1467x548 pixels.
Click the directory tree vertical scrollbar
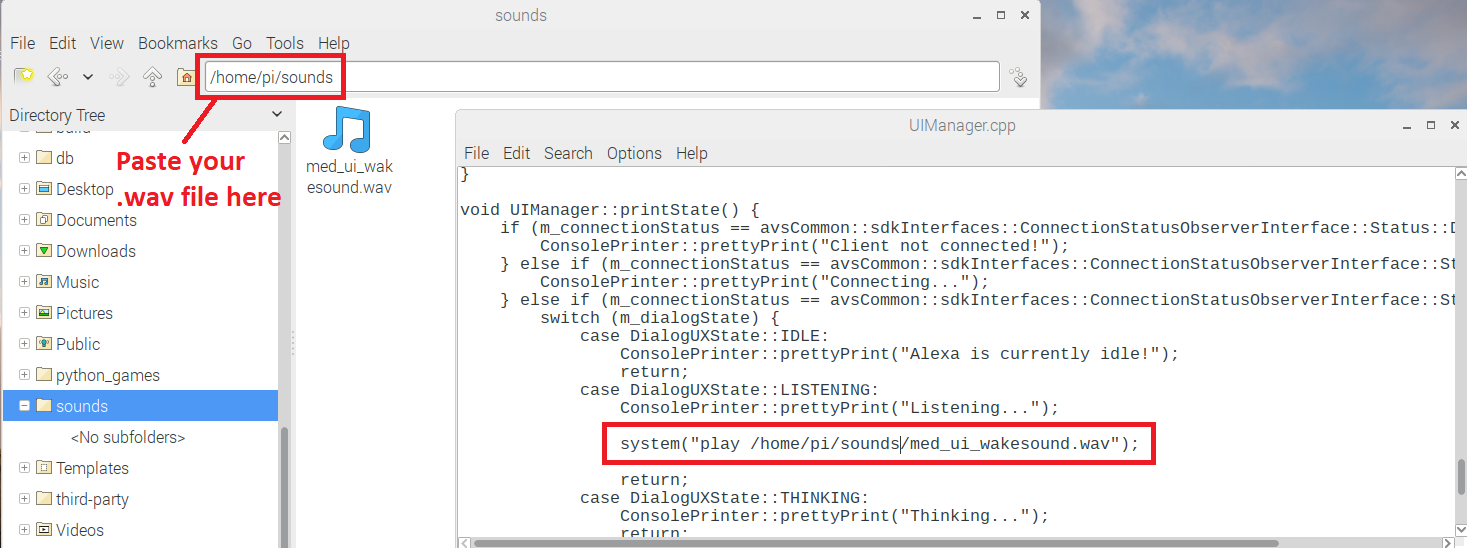tap(285, 488)
